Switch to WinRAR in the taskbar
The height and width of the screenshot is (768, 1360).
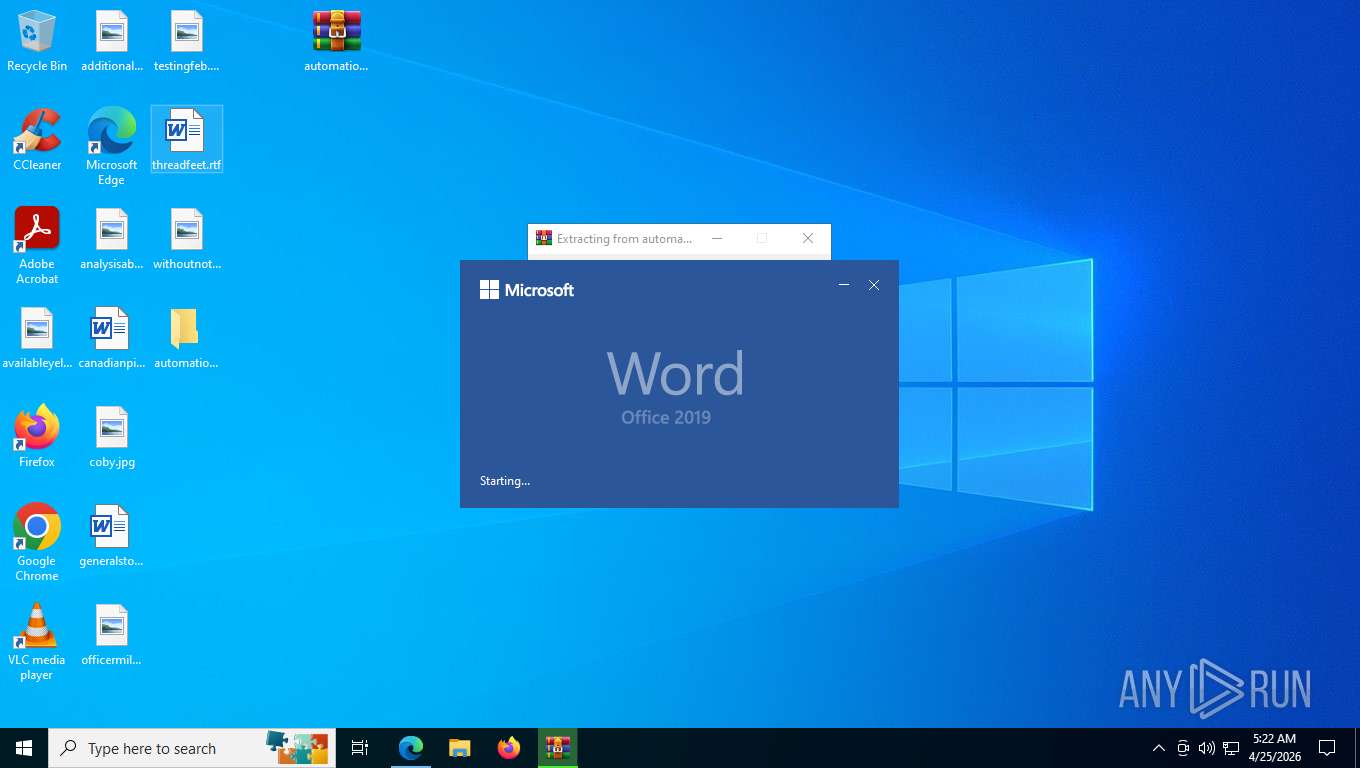pyautogui.click(x=558, y=748)
